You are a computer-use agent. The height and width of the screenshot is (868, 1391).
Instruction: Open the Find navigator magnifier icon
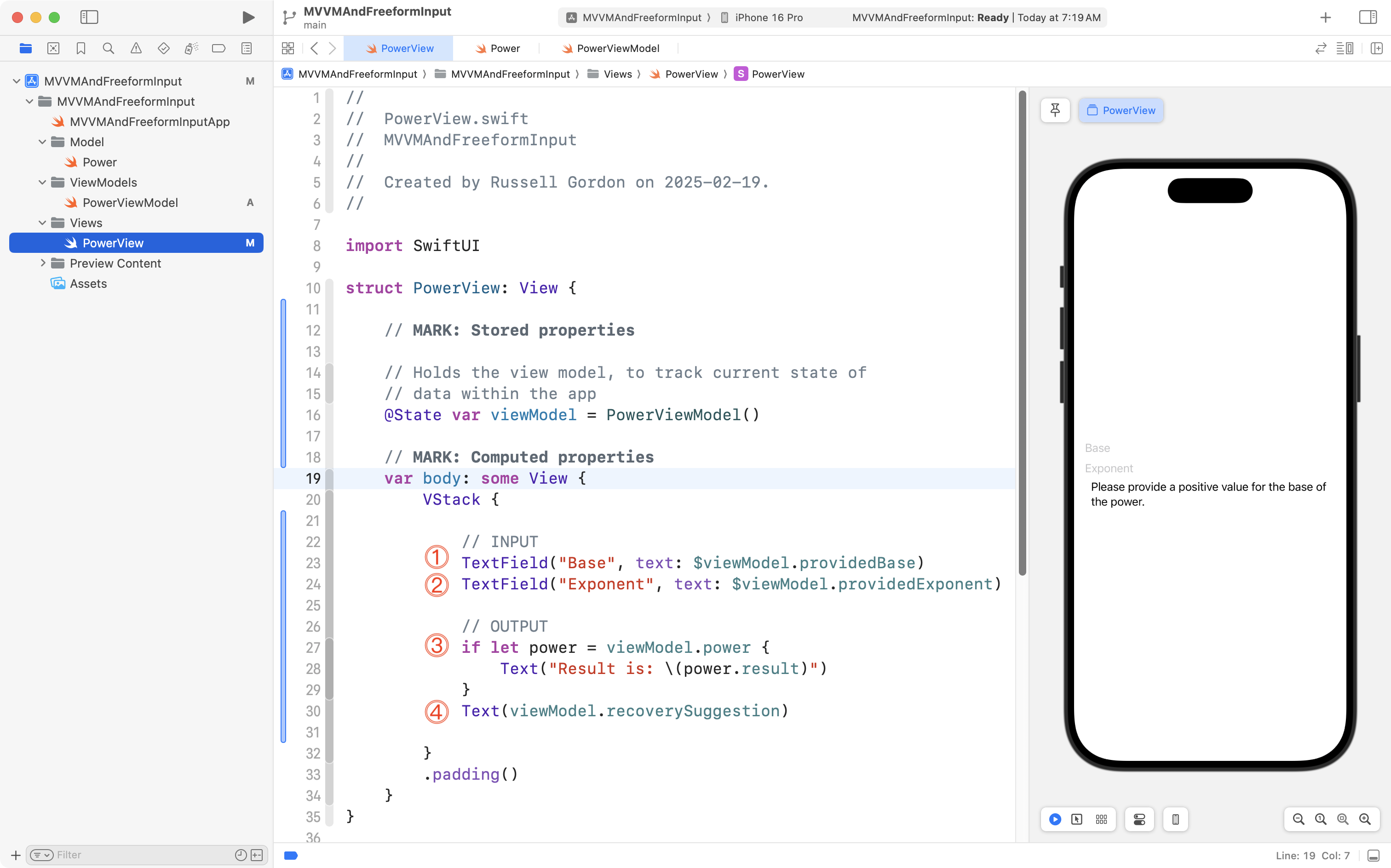click(x=108, y=48)
